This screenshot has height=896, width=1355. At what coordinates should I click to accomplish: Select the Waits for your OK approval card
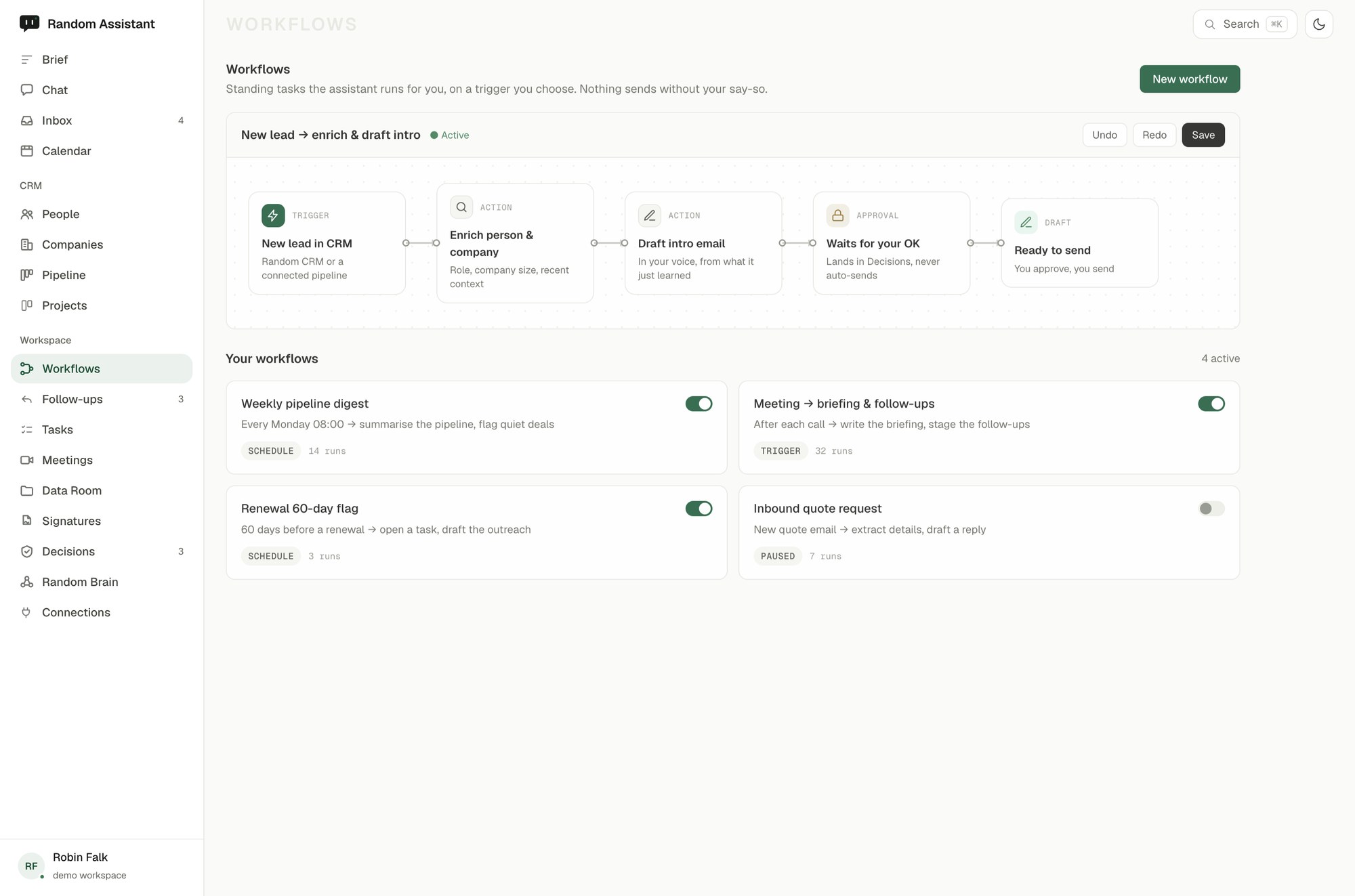891,243
